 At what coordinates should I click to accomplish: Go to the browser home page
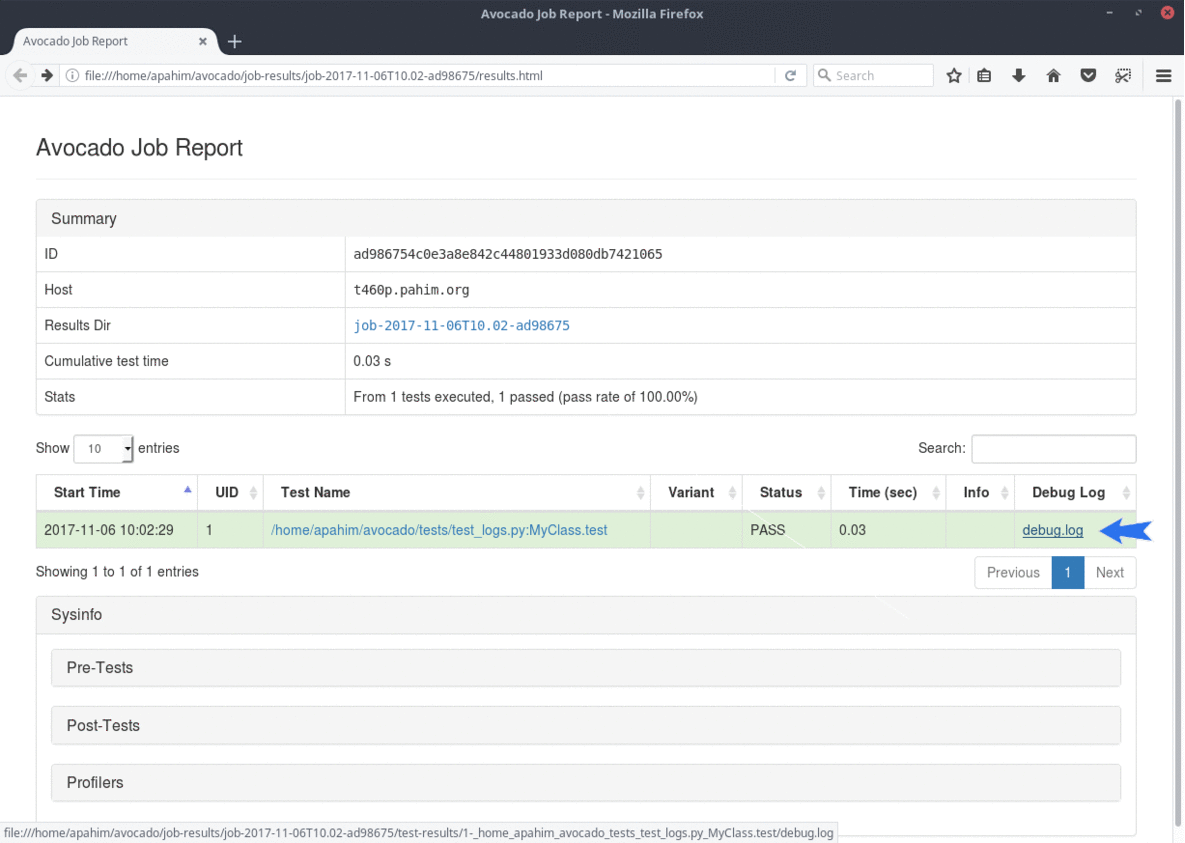coord(1053,75)
